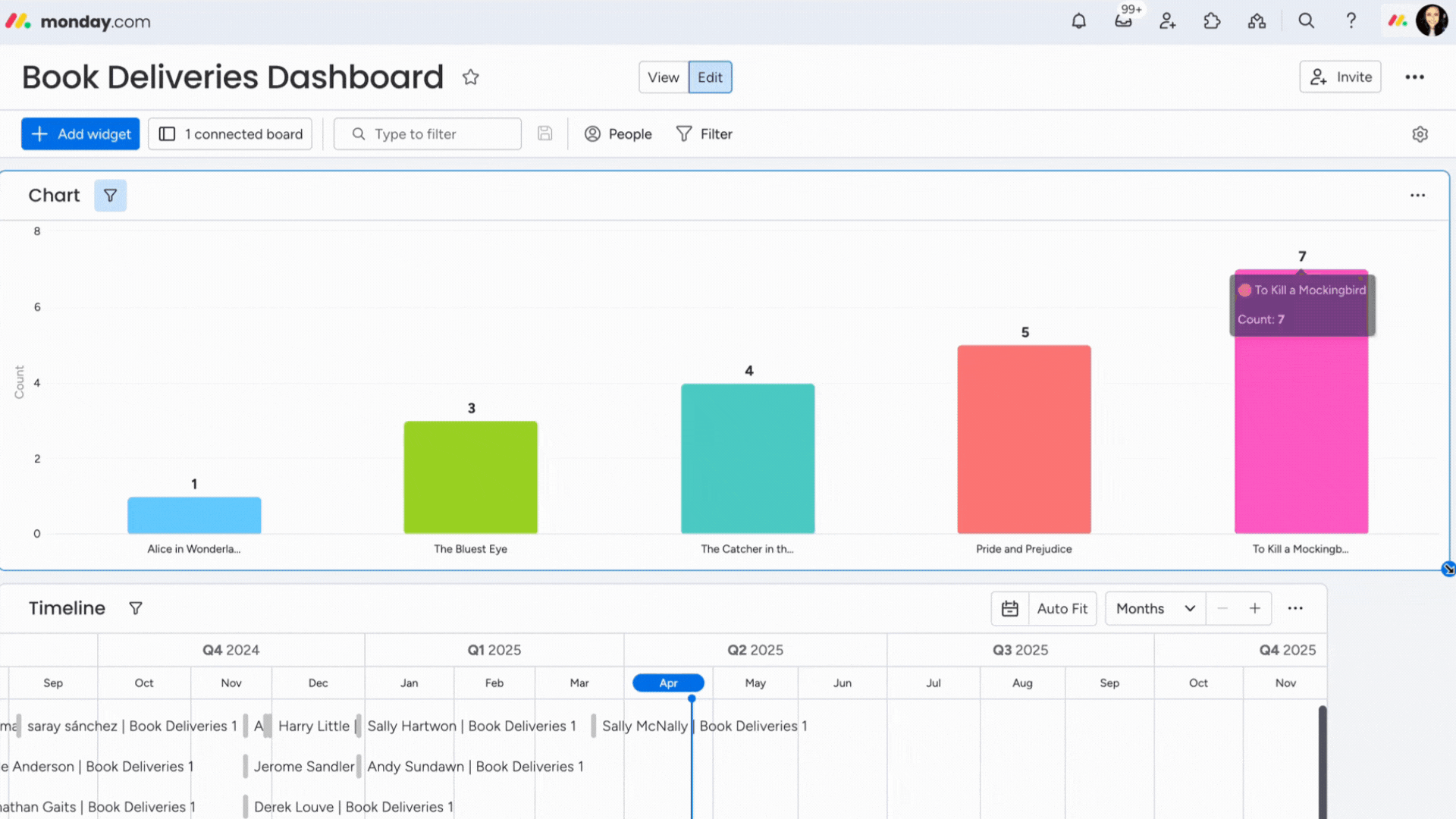Switch dashboard to Edit mode

point(710,77)
